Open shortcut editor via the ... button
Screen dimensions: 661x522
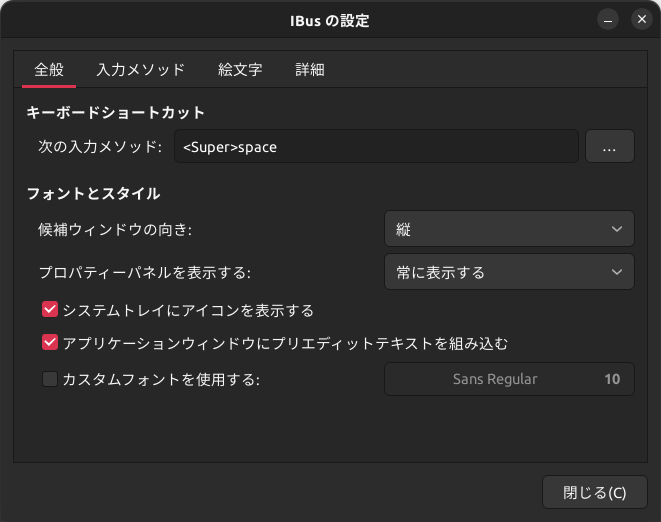click(x=610, y=146)
